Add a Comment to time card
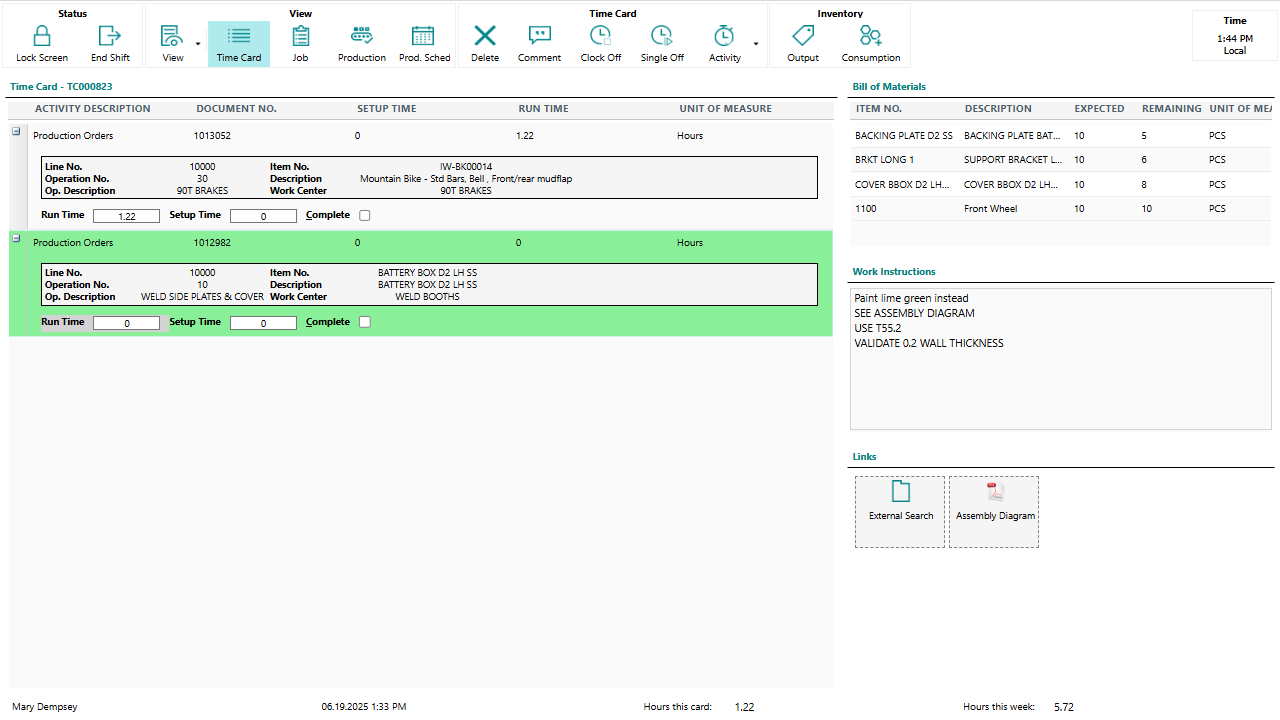This screenshot has height=720, width=1280. 539,44
